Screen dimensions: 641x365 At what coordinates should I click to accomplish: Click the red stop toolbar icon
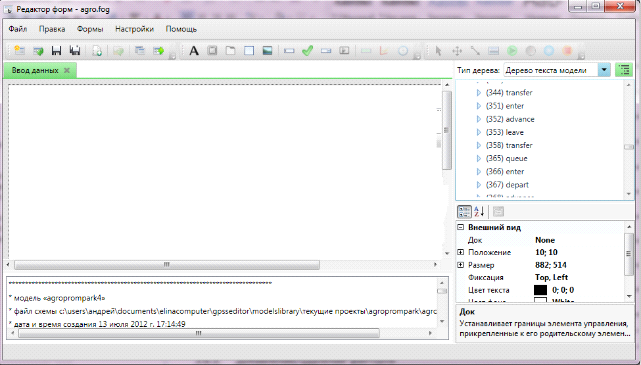[x=567, y=51]
